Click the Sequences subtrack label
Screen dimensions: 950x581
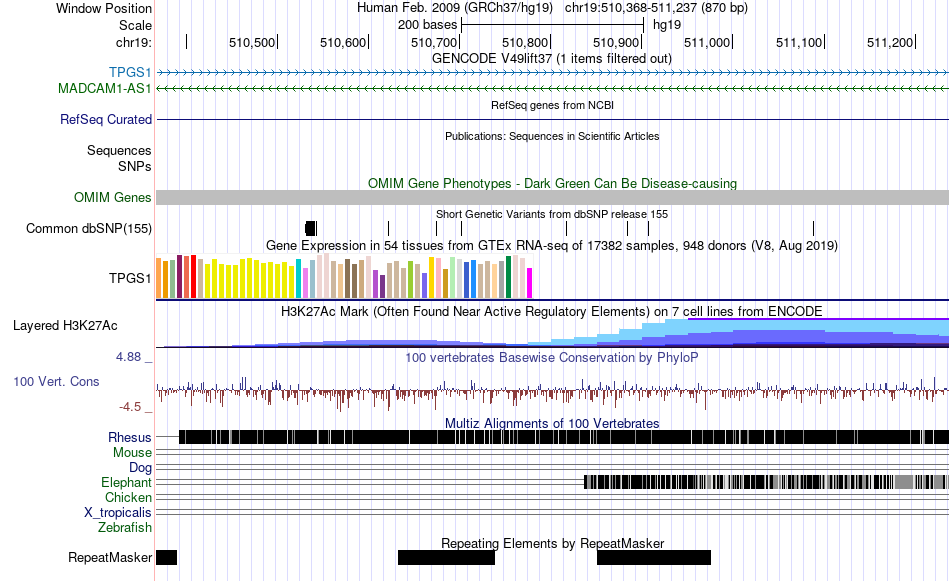tap(119, 150)
